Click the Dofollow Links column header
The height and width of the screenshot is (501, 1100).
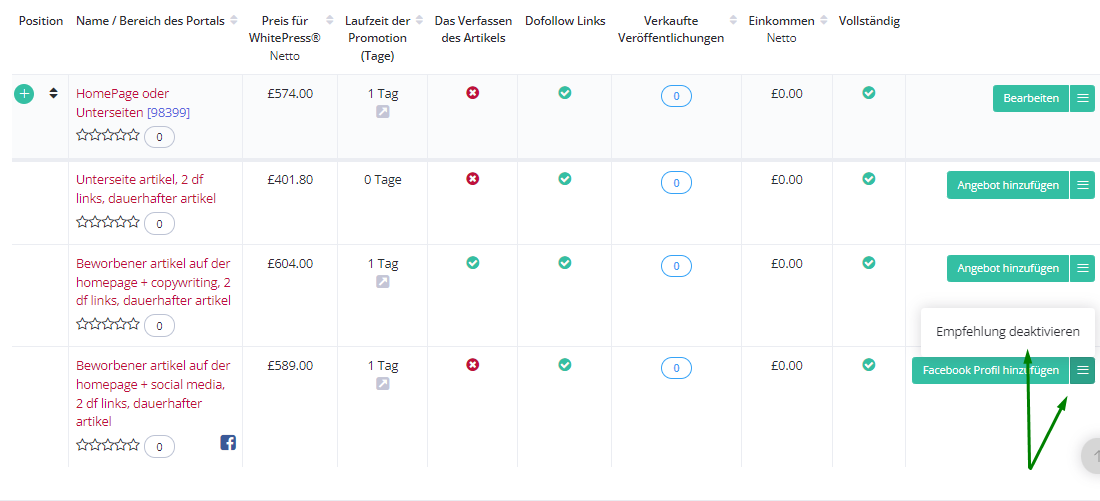pyautogui.click(x=565, y=21)
